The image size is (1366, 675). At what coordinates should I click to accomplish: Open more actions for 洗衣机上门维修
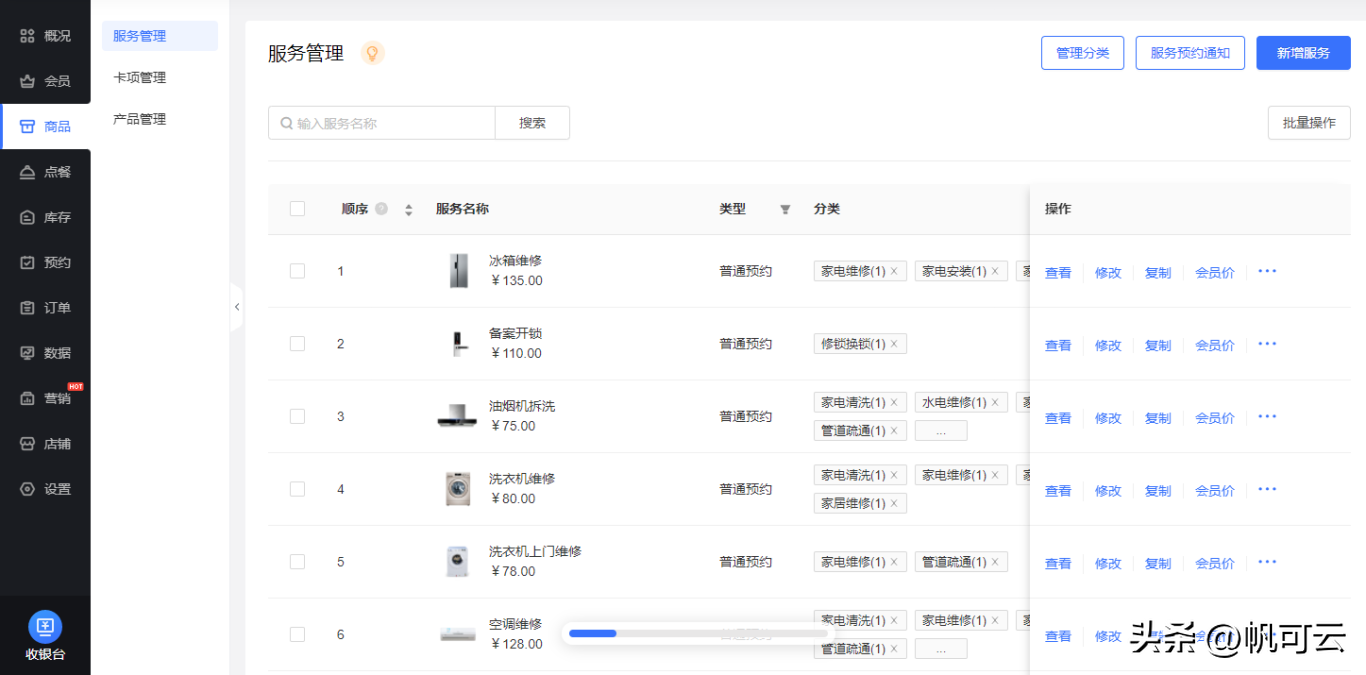point(1267,562)
